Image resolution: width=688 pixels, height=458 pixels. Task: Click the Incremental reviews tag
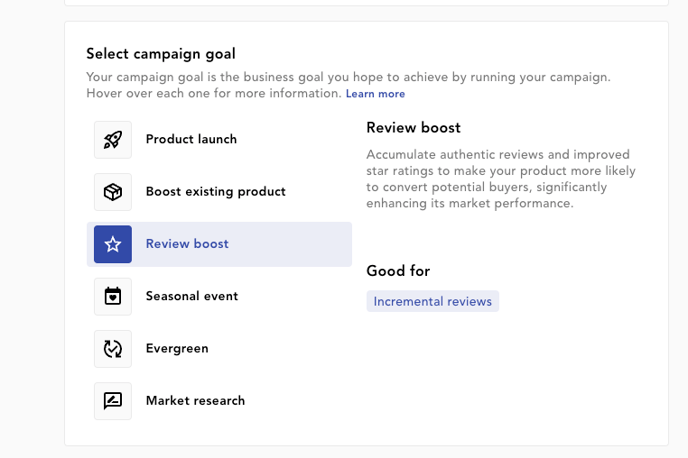pos(433,301)
